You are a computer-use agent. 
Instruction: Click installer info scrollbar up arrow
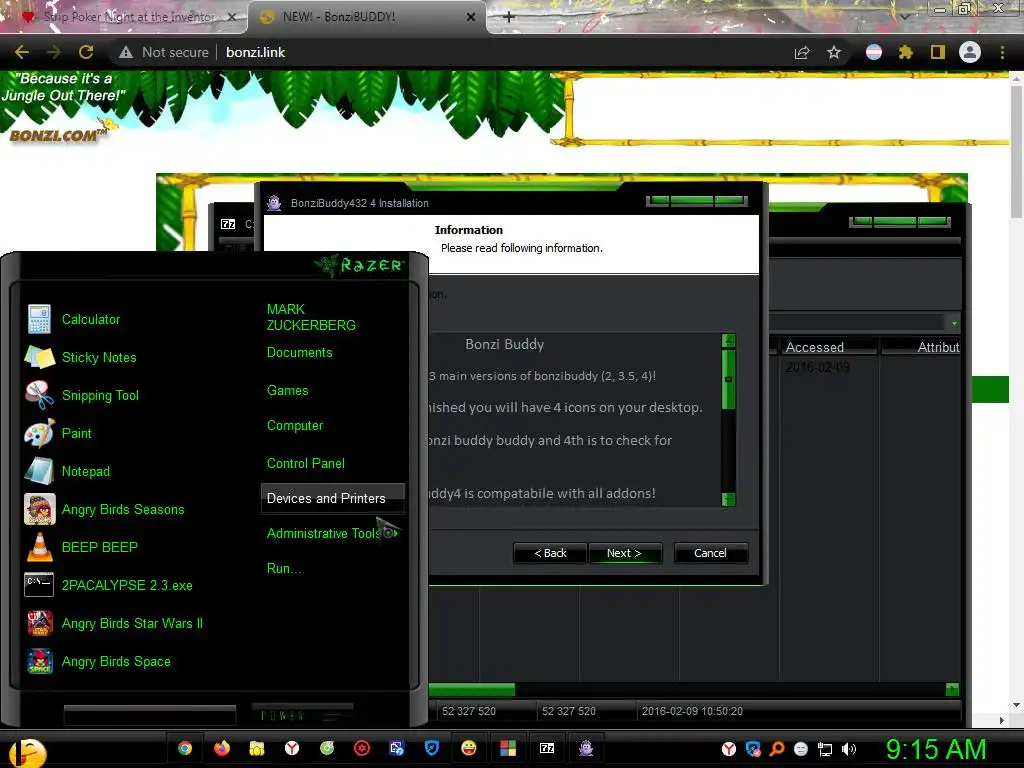pos(729,340)
